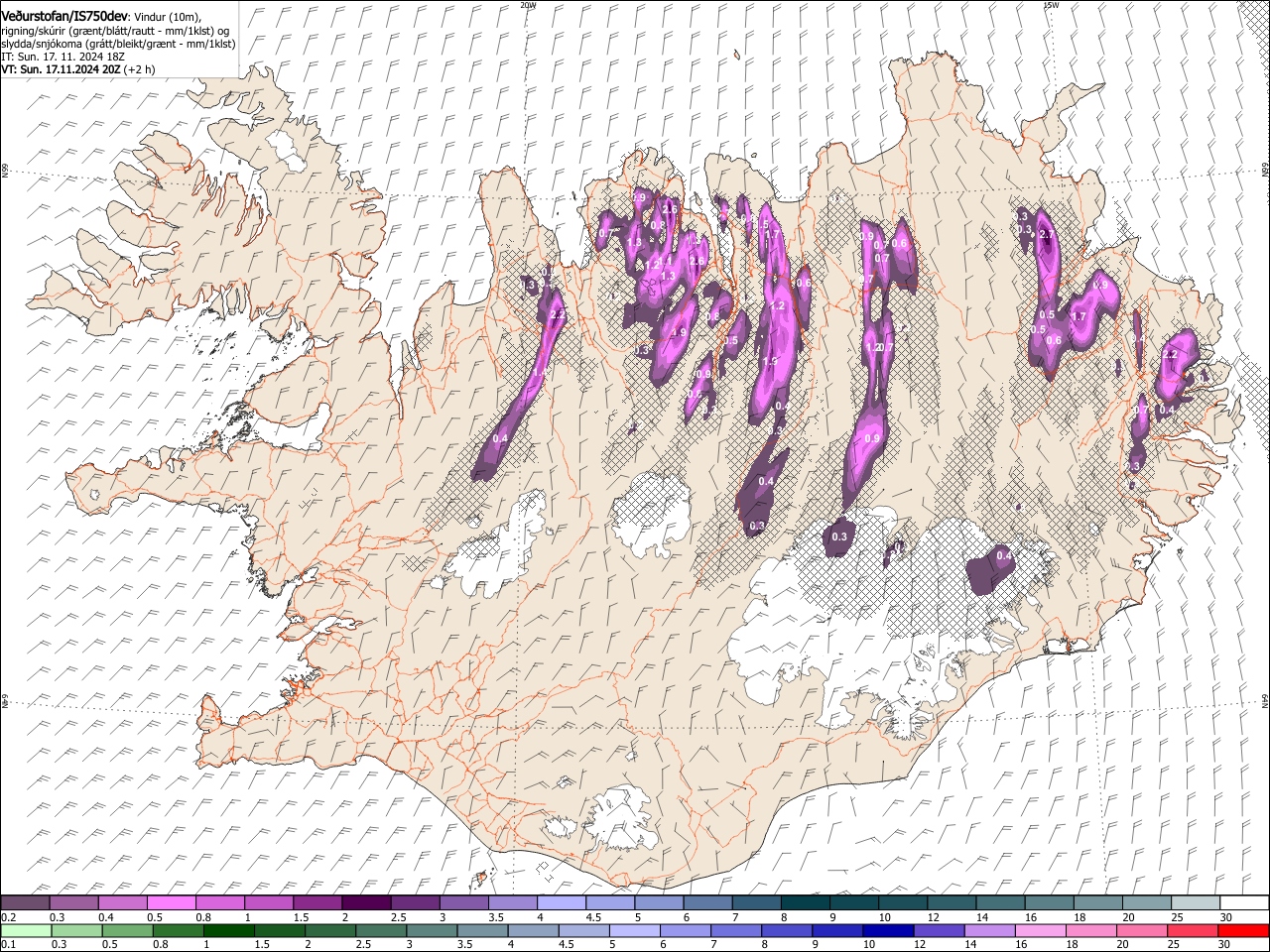Click the '1.7' snowfall value in east Iceland
This screenshot has height=952, width=1270.
(x=1080, y=316)
